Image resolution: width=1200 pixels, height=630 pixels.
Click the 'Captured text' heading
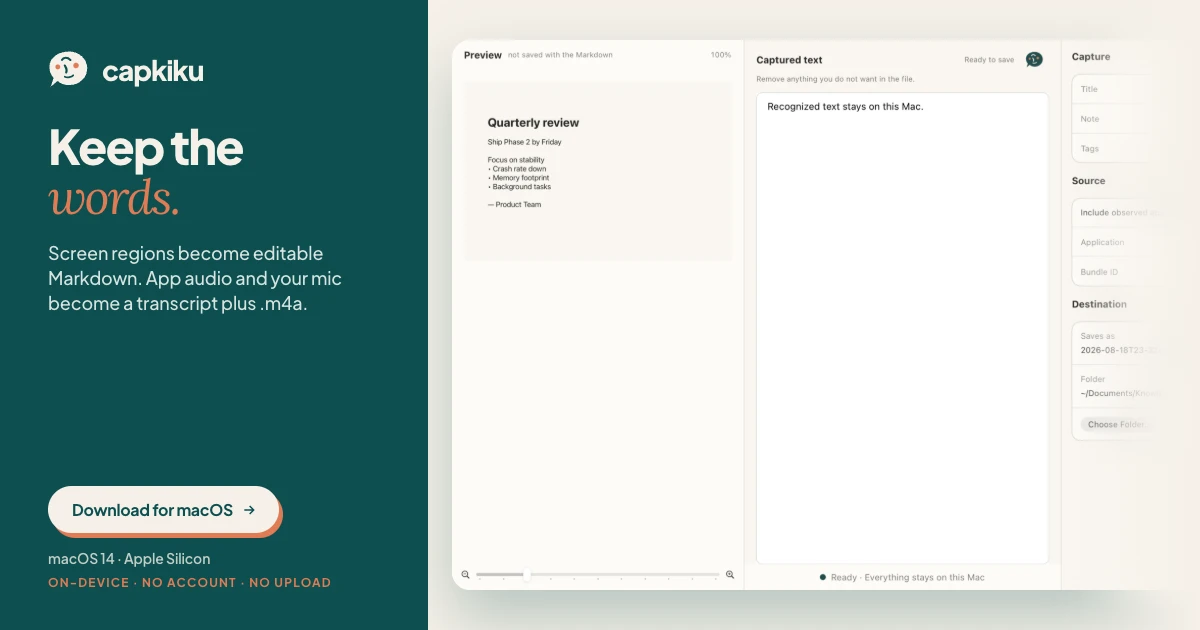click(789, 60)
